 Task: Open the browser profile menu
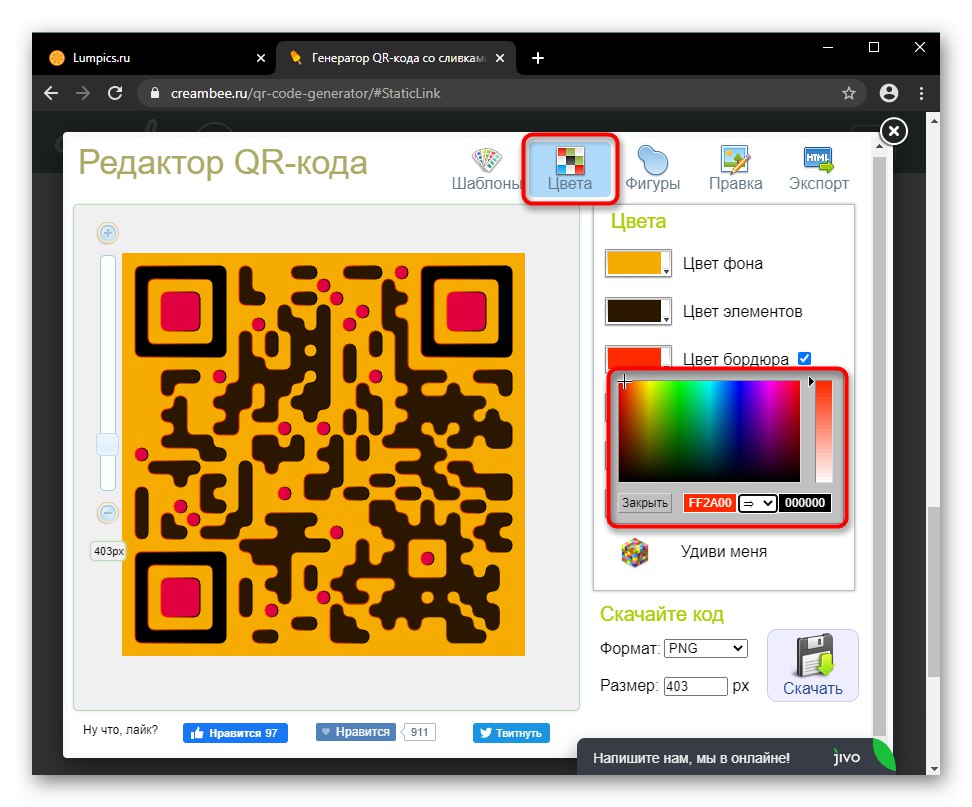pyautogui.click(x=889, y=93)
